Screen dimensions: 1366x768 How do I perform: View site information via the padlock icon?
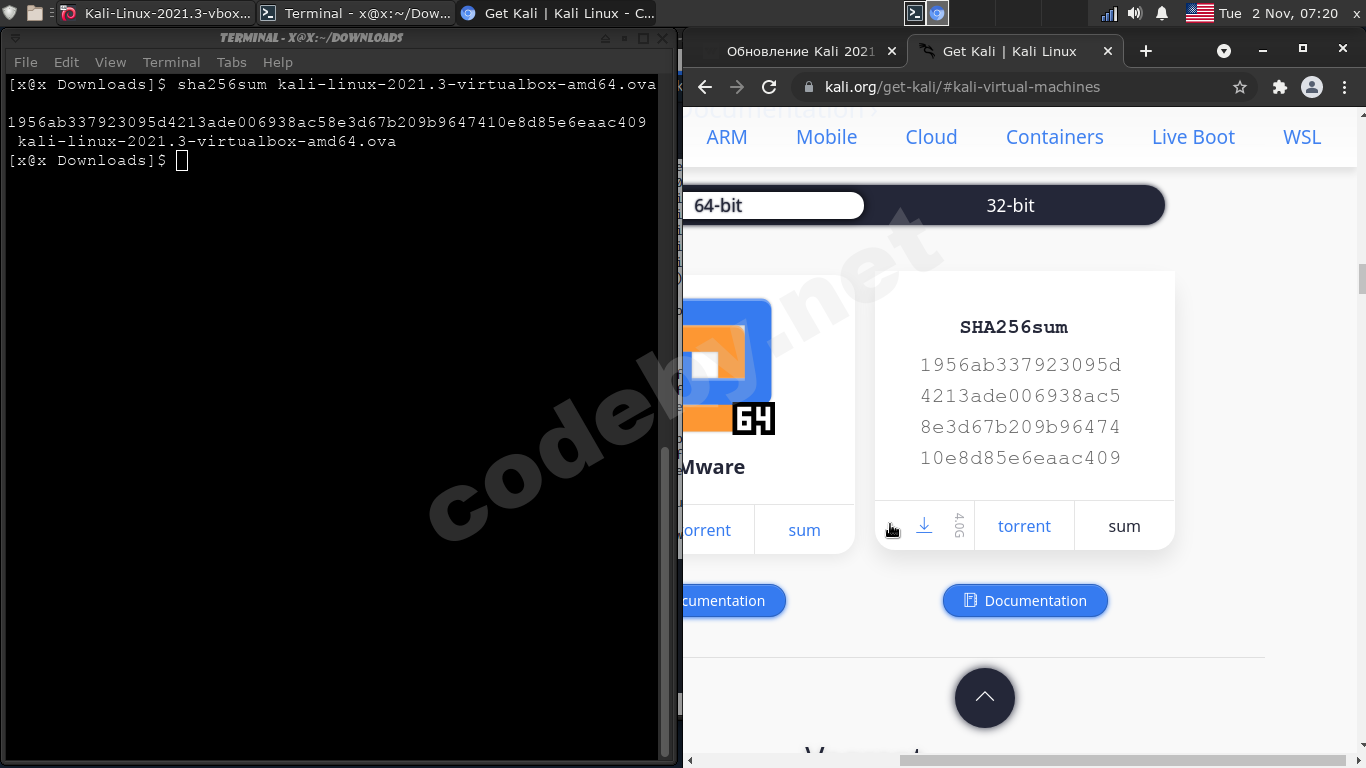point(808,87)
